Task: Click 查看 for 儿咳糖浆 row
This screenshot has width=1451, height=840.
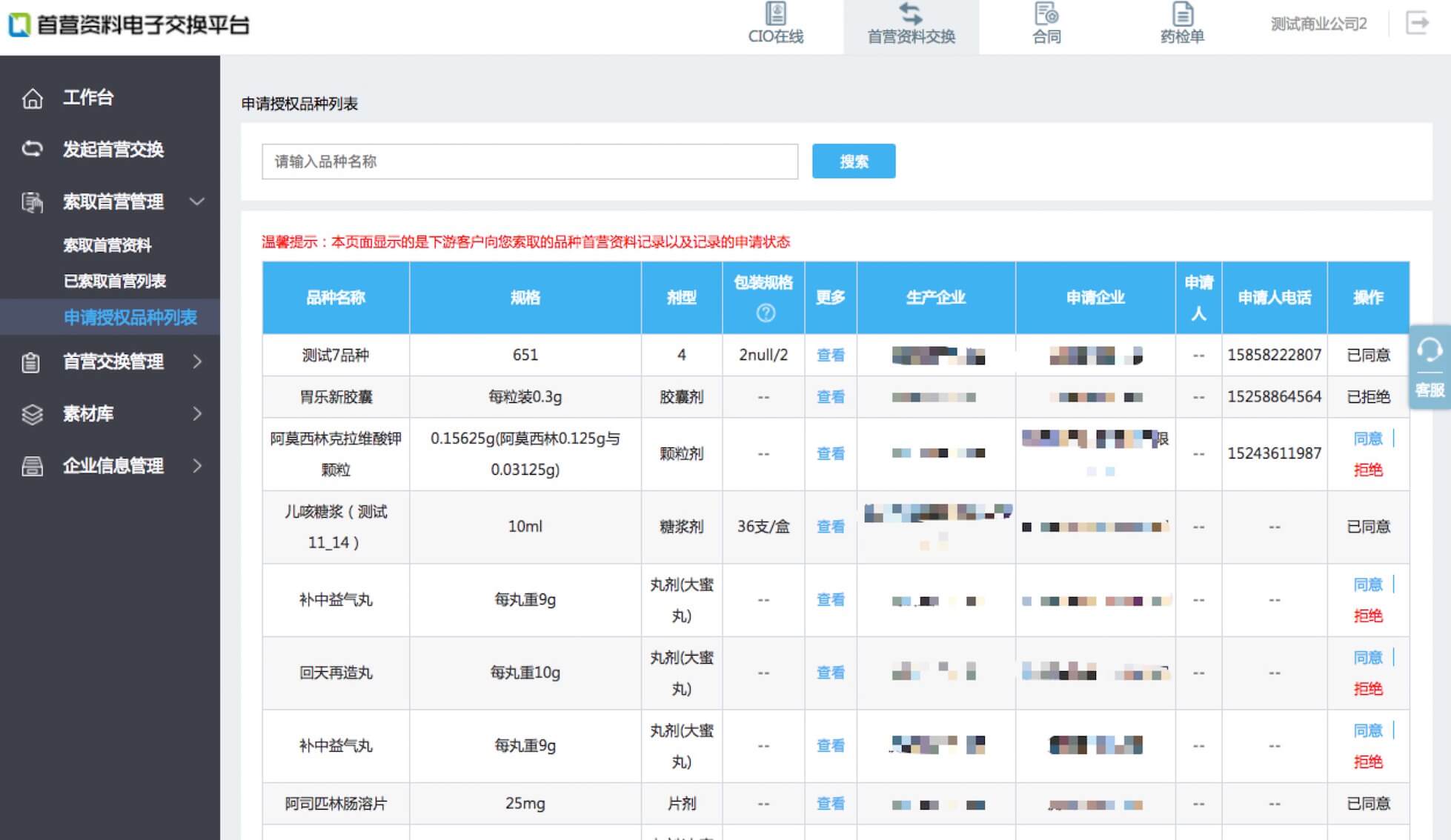Action: pyautogui.click(x=830, y=527)
